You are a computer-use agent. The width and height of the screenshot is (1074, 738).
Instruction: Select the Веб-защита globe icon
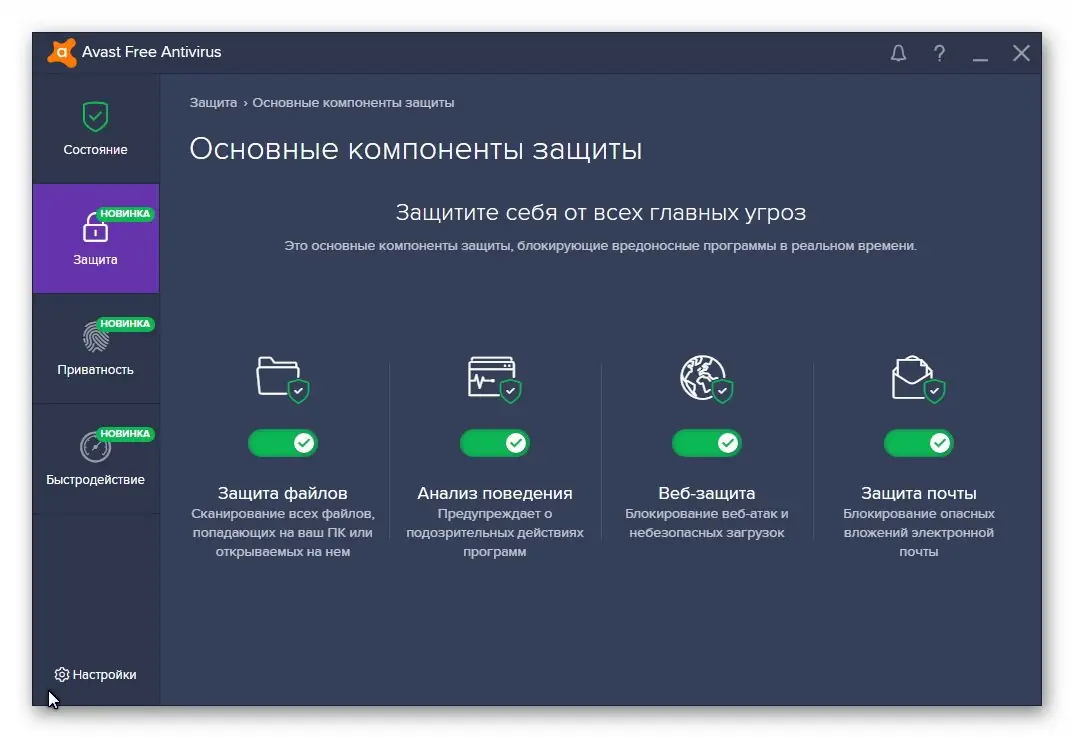click(x=707, y=378)
